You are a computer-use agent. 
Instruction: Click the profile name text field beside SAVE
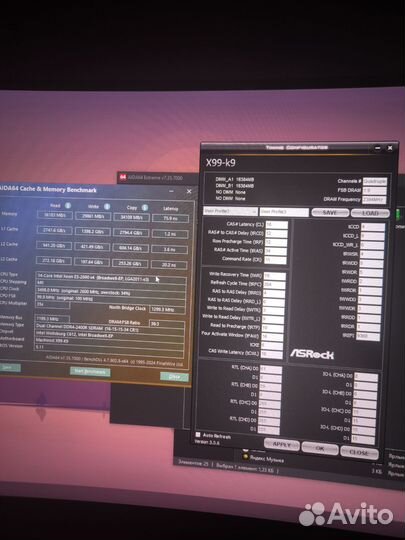coord(284,212)
